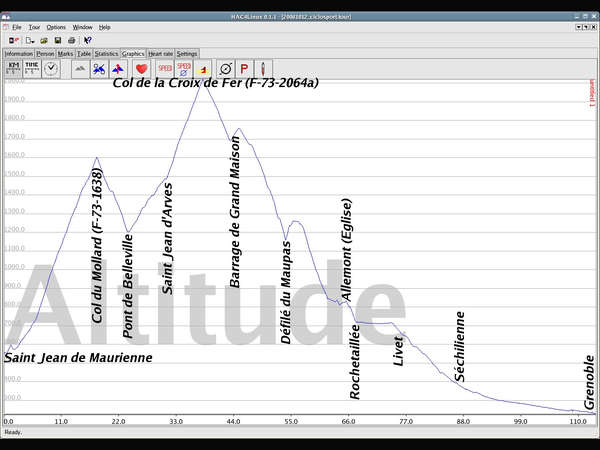This screenshot has height=450, width=600.
Task: Open the Options menu
Action: pyautogui.click(x=56, y=27)
